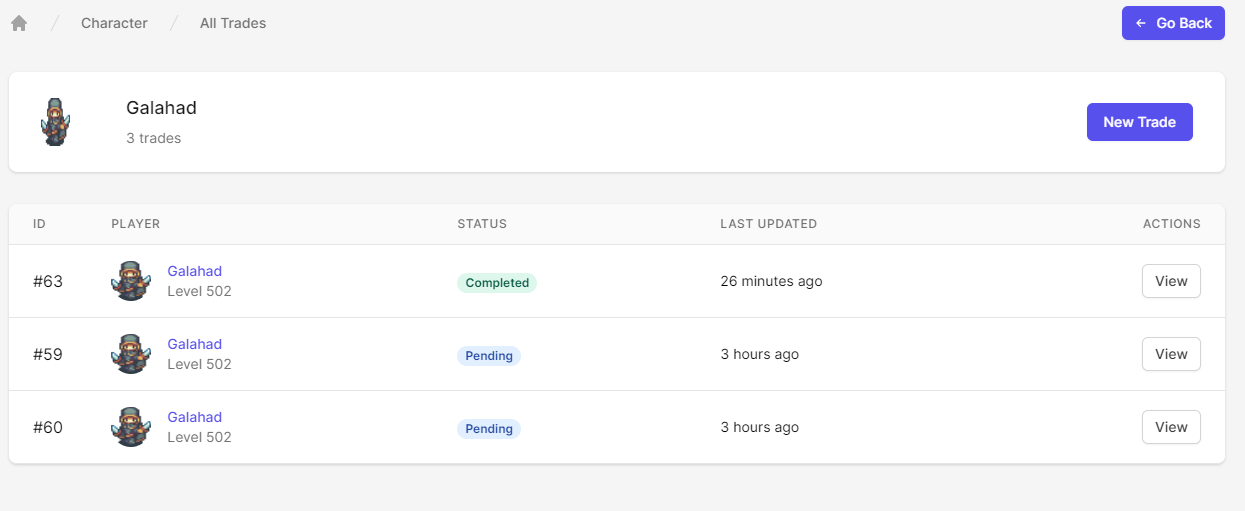Click Pending badge on trade #60

tap(489, 429)
